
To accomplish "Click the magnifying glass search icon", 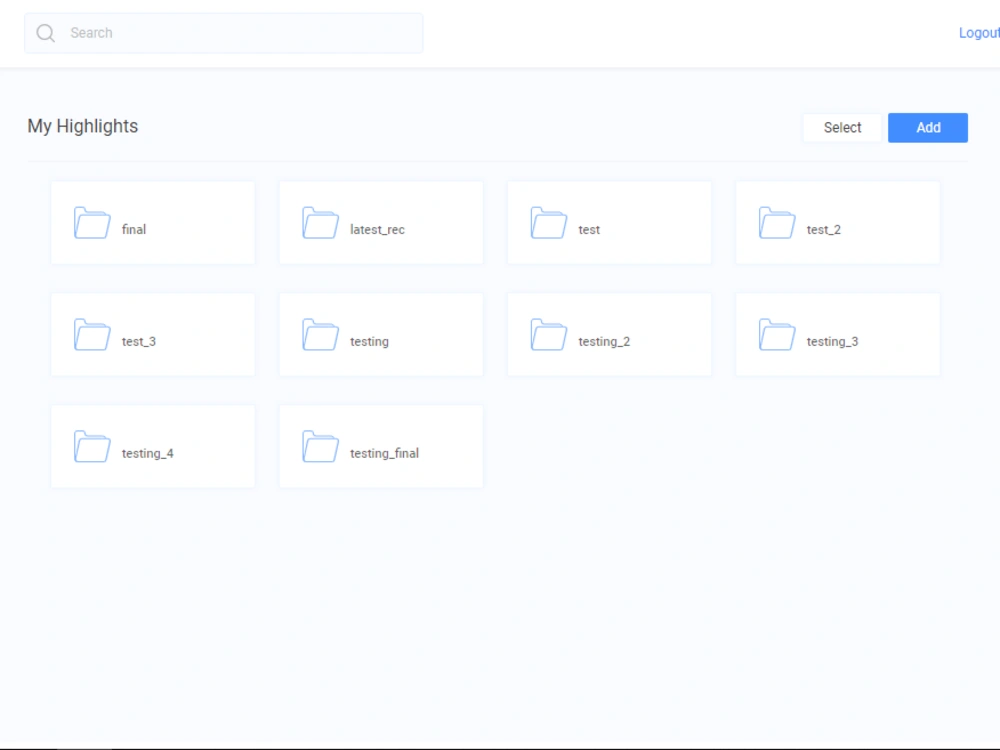I will 45,33.
